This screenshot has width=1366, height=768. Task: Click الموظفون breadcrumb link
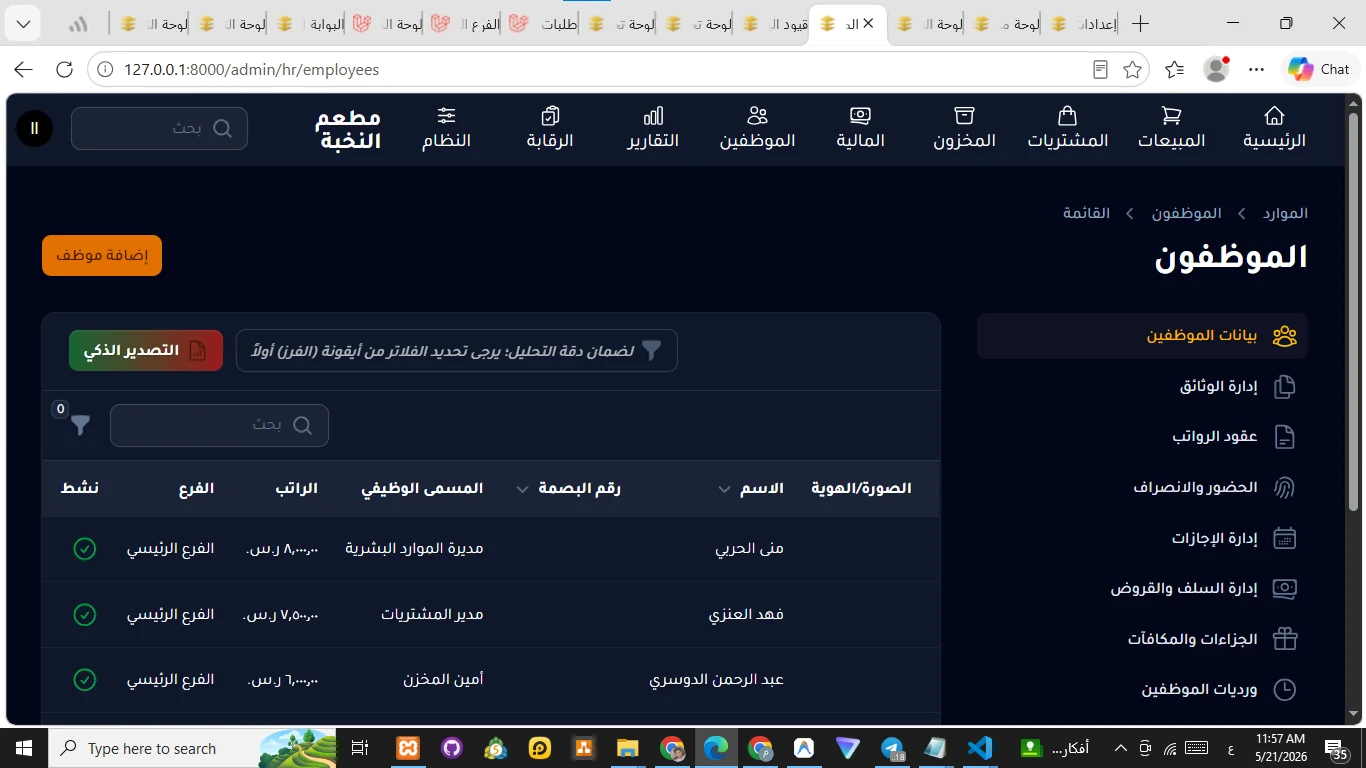click(x=1186, y=213)
